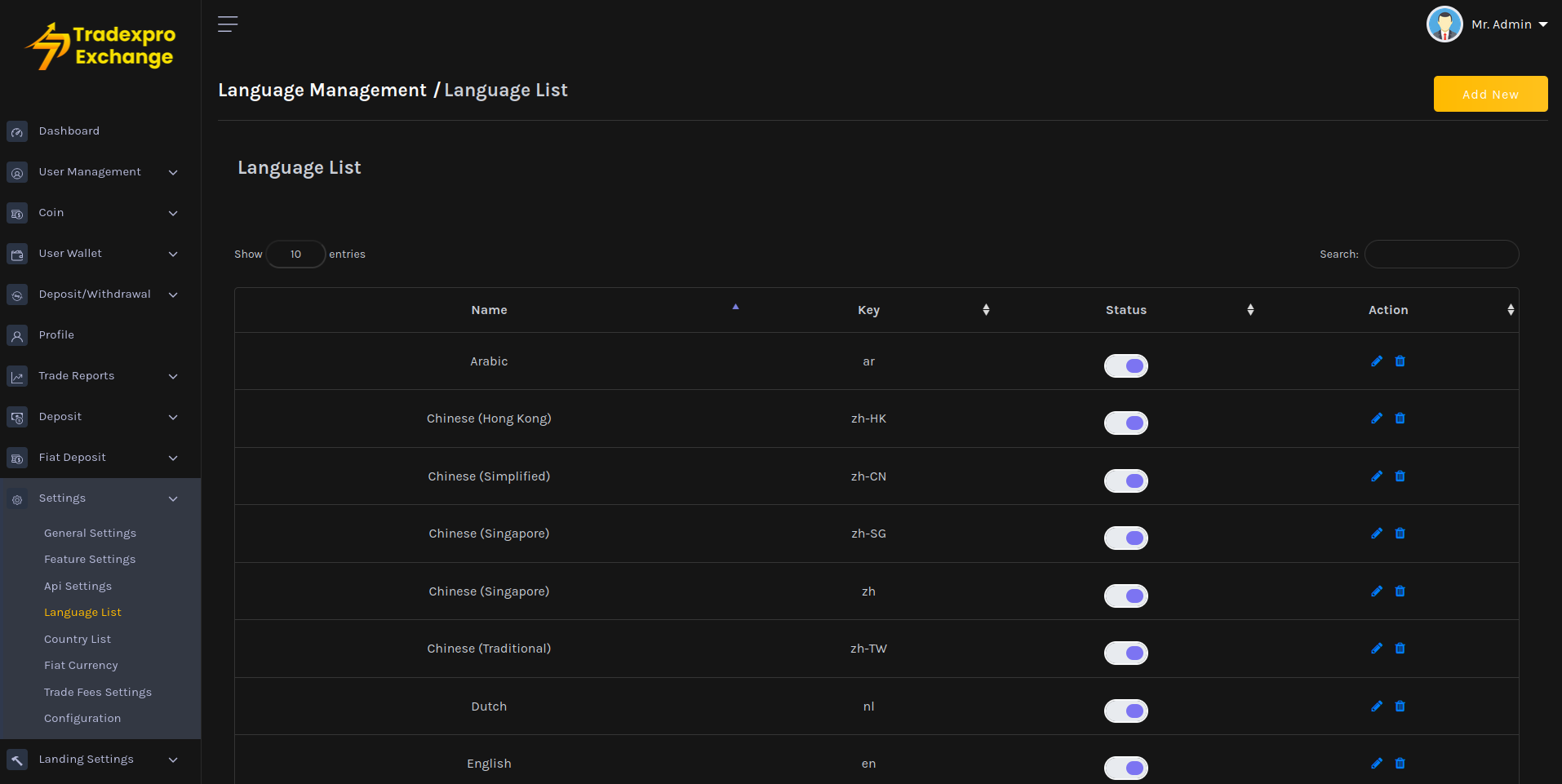The width and height of the screenshot is (1562, 784).
Task: Click the edit pencil icon for Arabic
Action: pyautogui.click(x=1377, y=361)
